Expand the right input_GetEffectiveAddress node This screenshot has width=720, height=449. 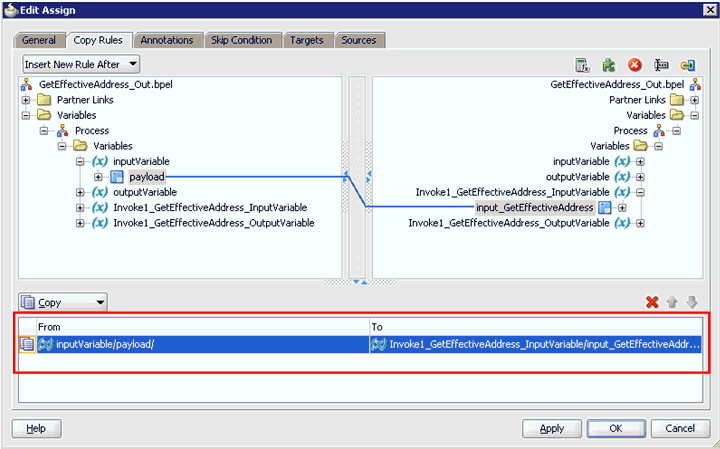coord(622,208)
